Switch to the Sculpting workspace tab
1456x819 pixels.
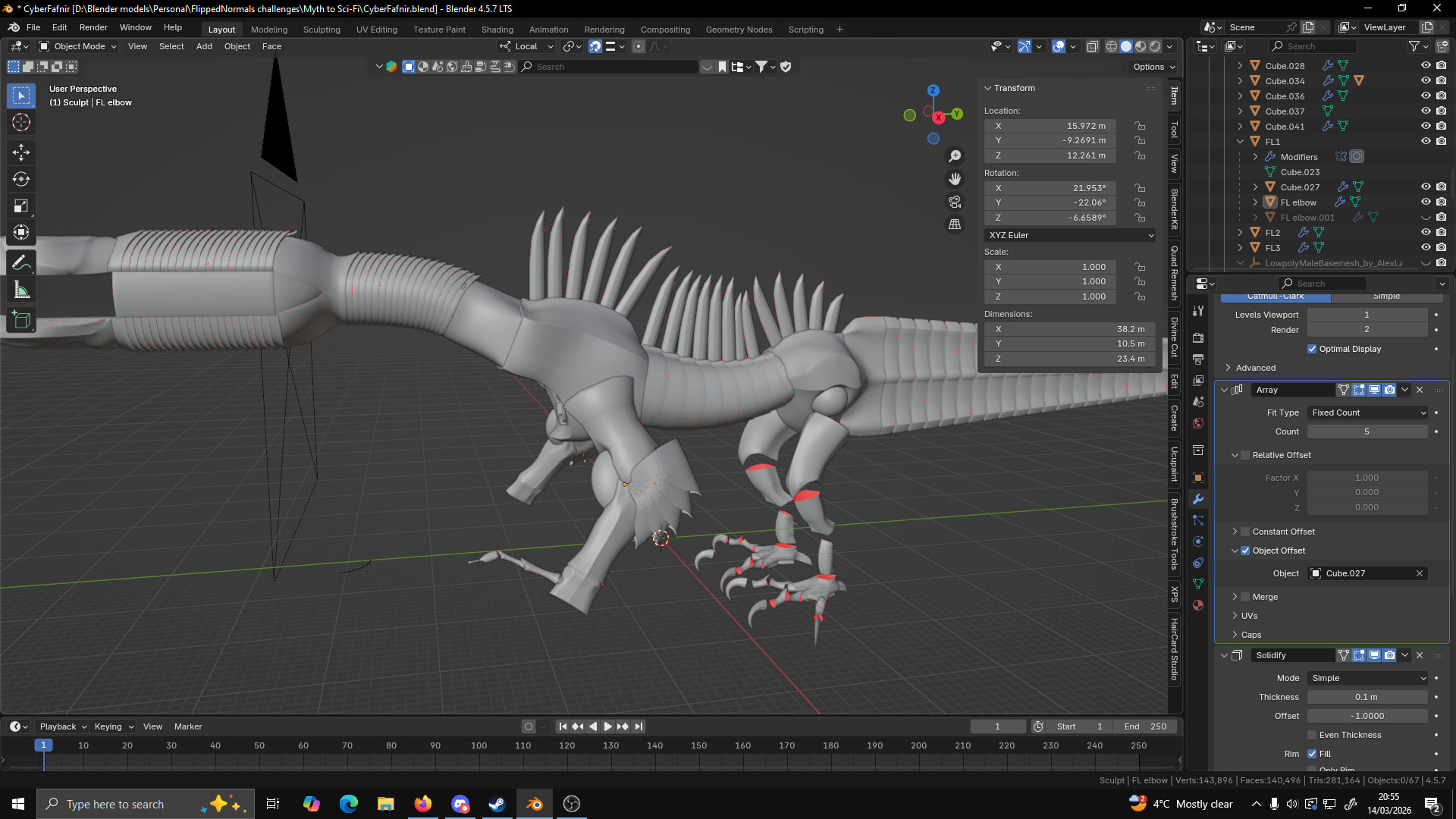coord(322,30)
